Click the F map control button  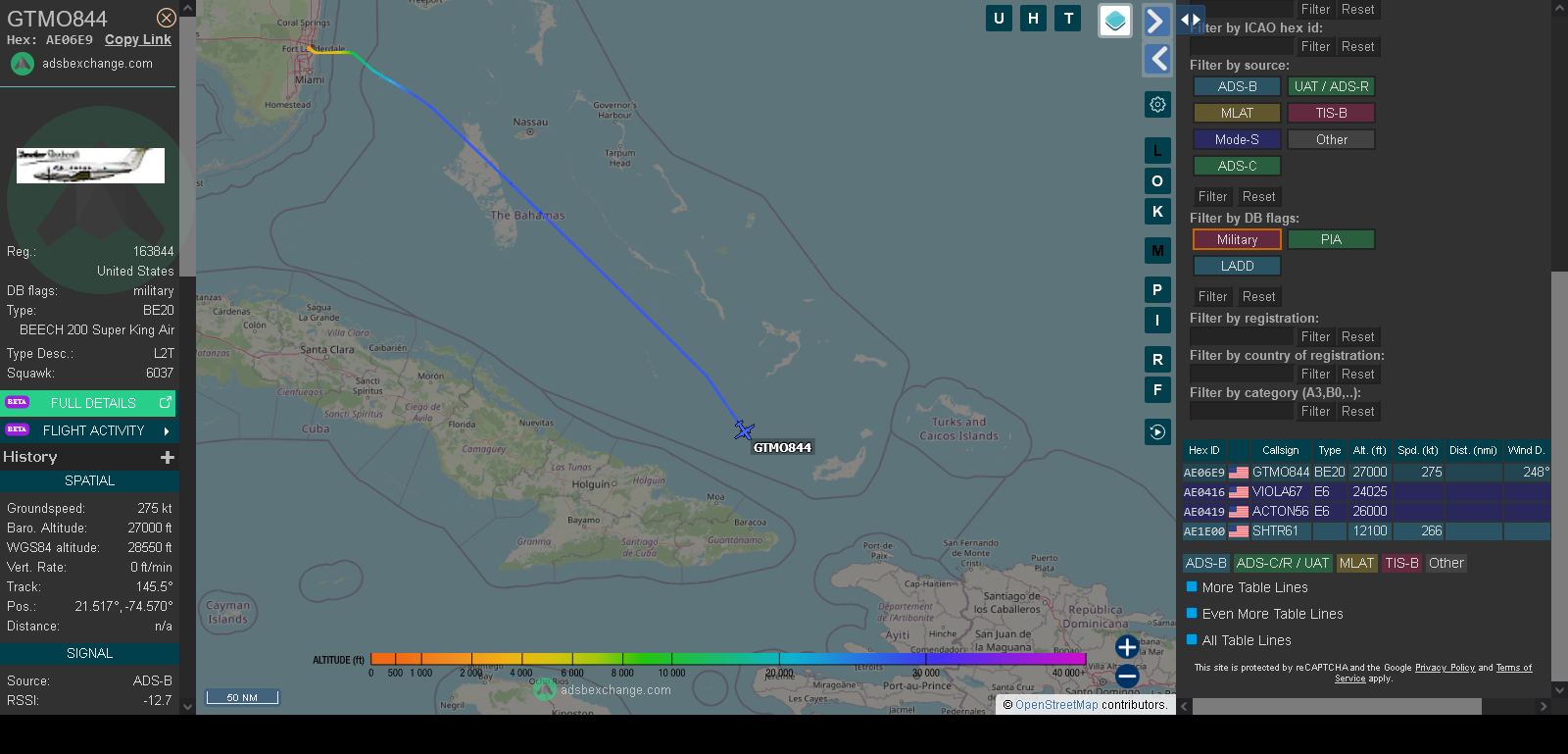pyautogui.click(x=1157, y=390)
